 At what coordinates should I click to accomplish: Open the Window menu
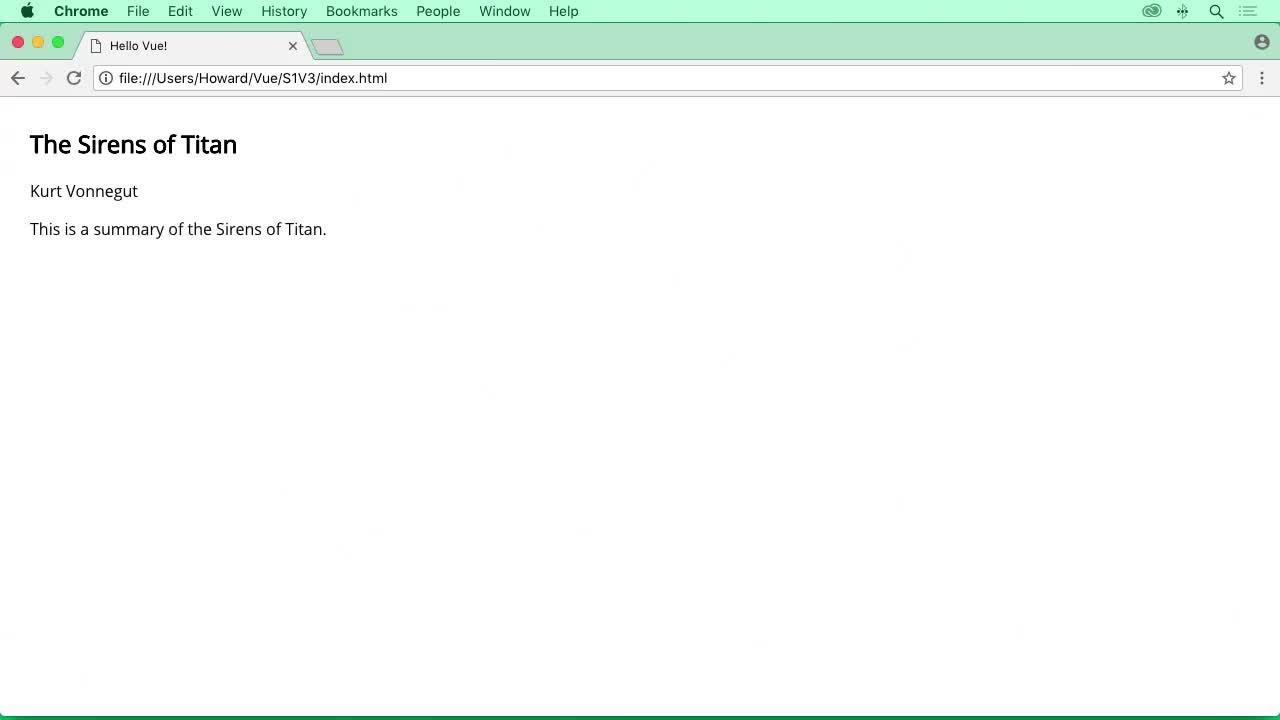pyautogui.click(x=504, y=11)
